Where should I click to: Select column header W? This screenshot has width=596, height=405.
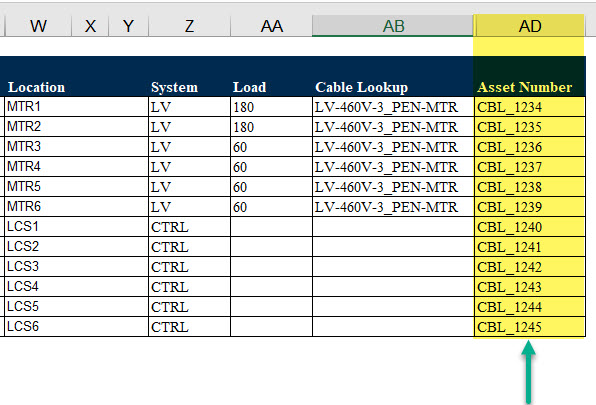click(x=38, y=26)
